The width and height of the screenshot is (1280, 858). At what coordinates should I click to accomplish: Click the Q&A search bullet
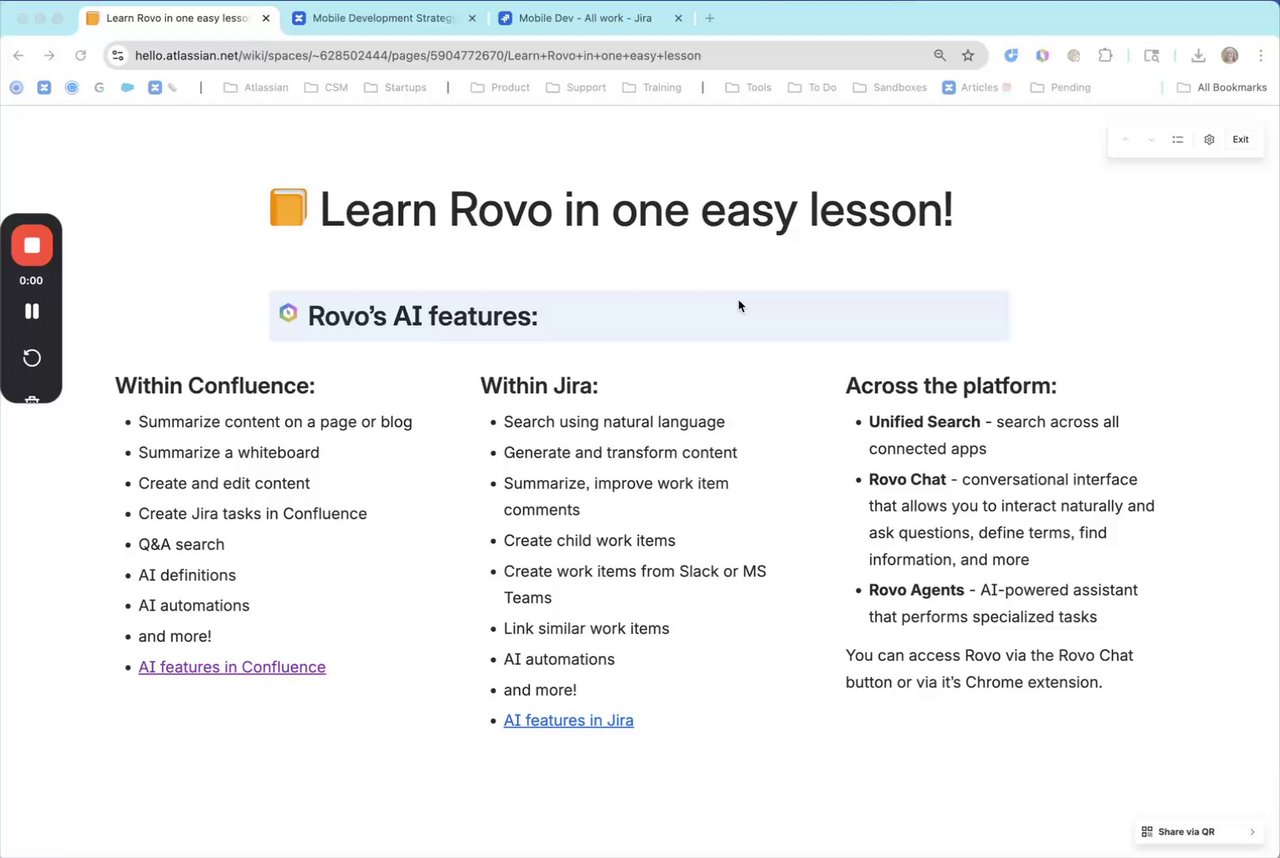(x=181, y=545)
